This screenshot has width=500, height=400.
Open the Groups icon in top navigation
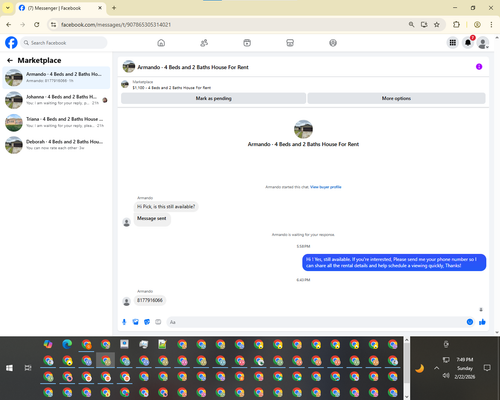[333, 43]
